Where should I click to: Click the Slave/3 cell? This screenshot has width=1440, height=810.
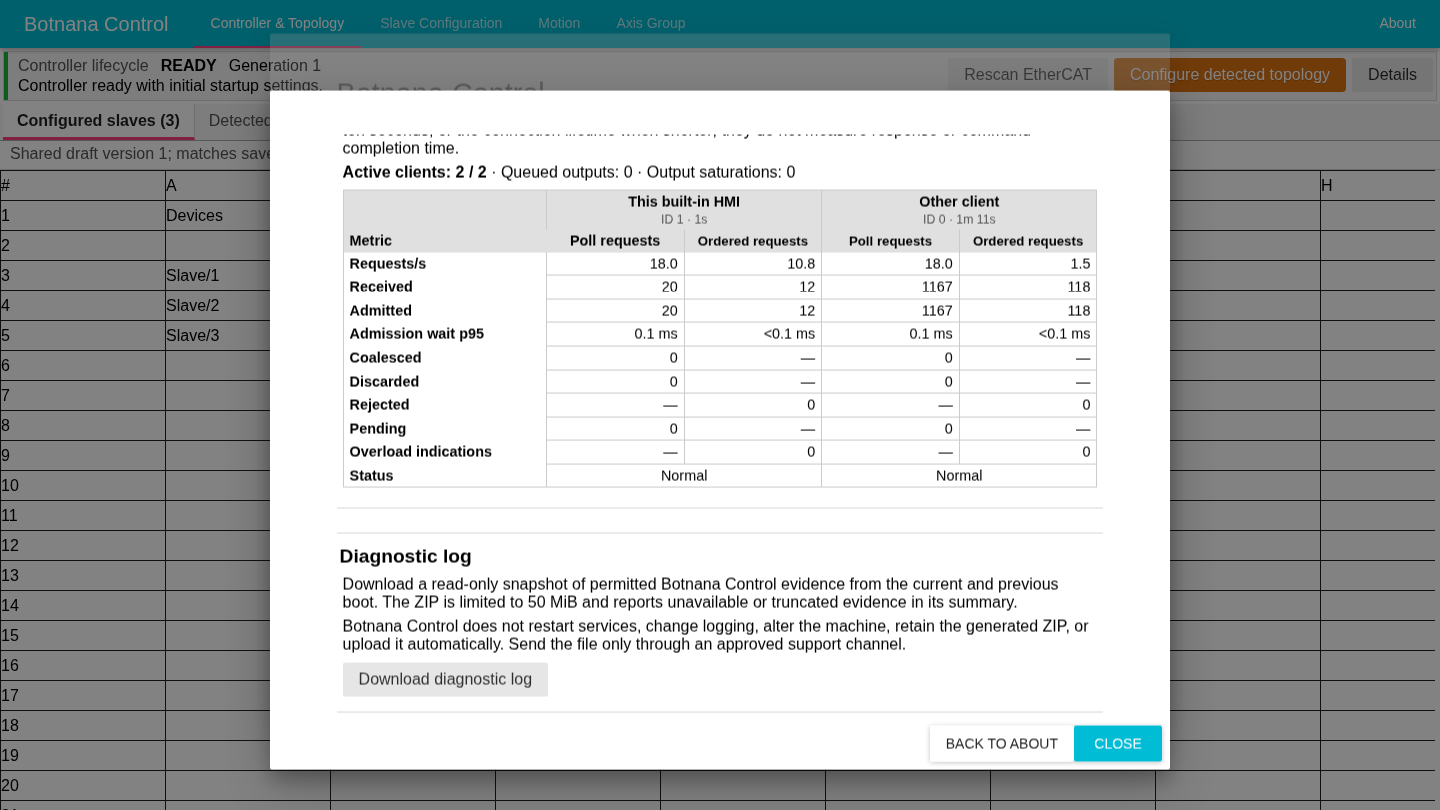[248, 336]
